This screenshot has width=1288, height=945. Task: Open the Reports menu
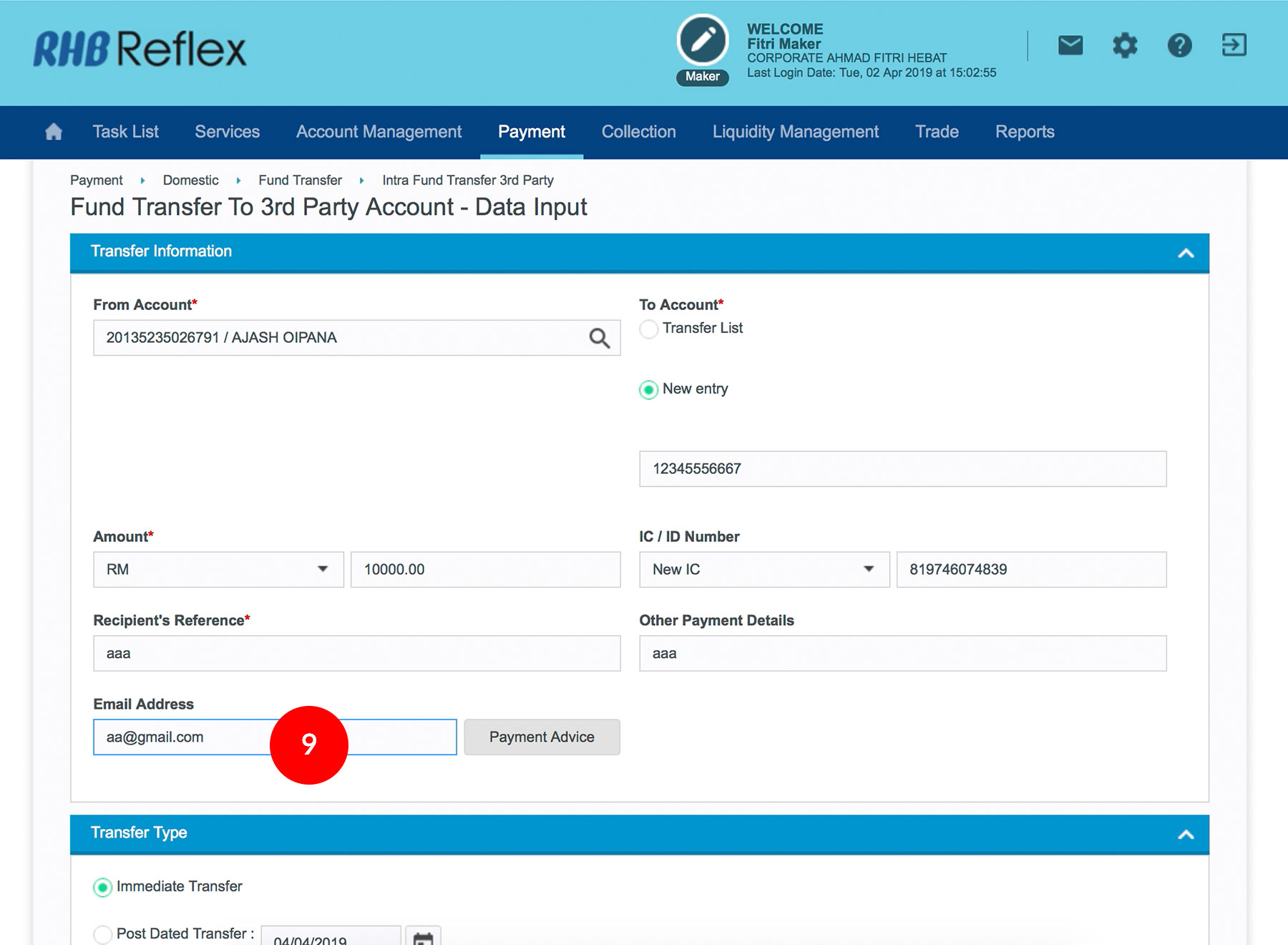coord(1024,132)
